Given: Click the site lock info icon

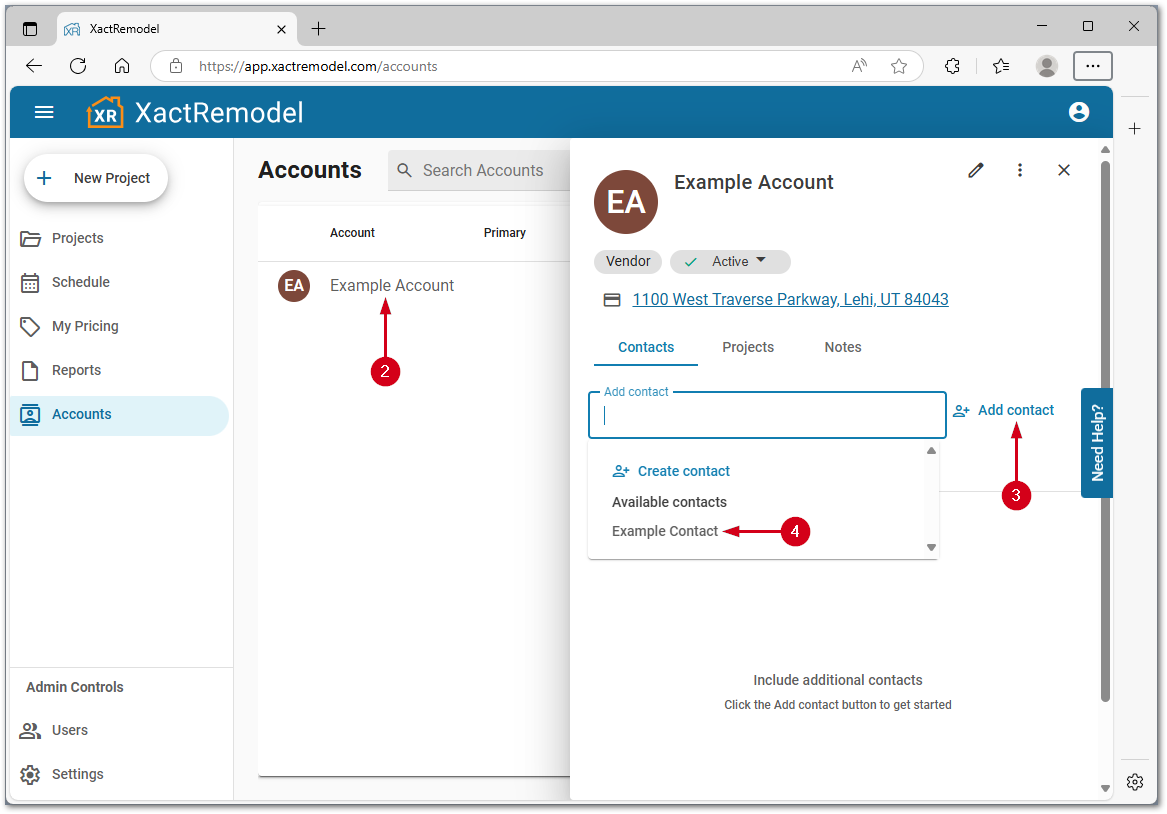Looking at the screenshot, I should 176,66.
